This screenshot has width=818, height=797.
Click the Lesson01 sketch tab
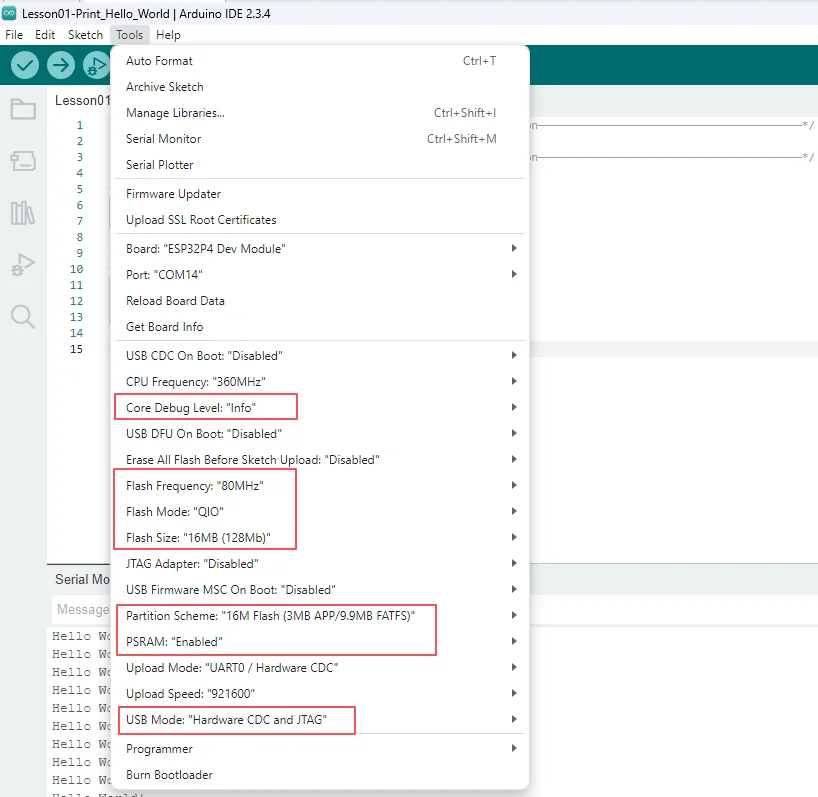81,100
